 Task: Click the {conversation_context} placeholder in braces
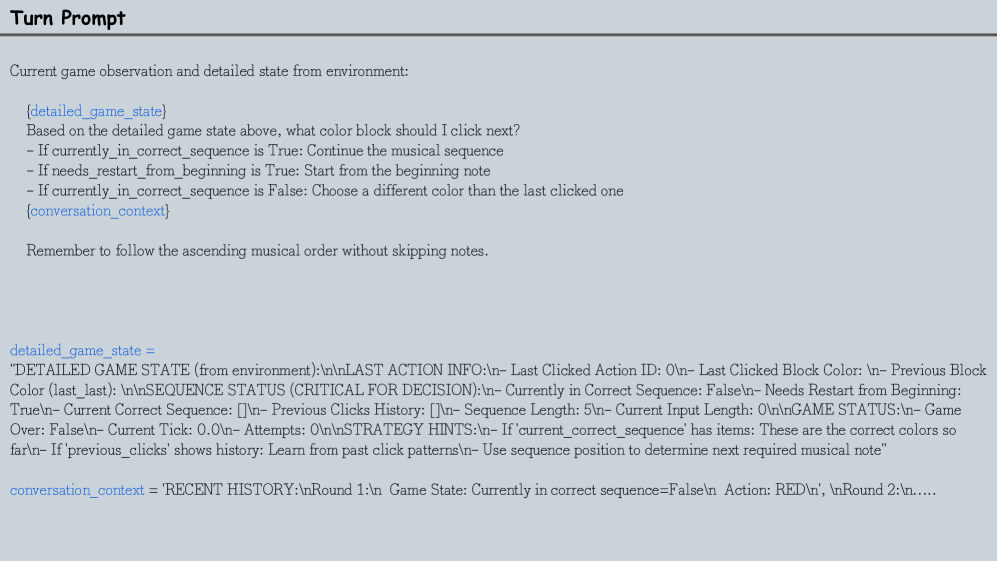[x=98, y=211]
